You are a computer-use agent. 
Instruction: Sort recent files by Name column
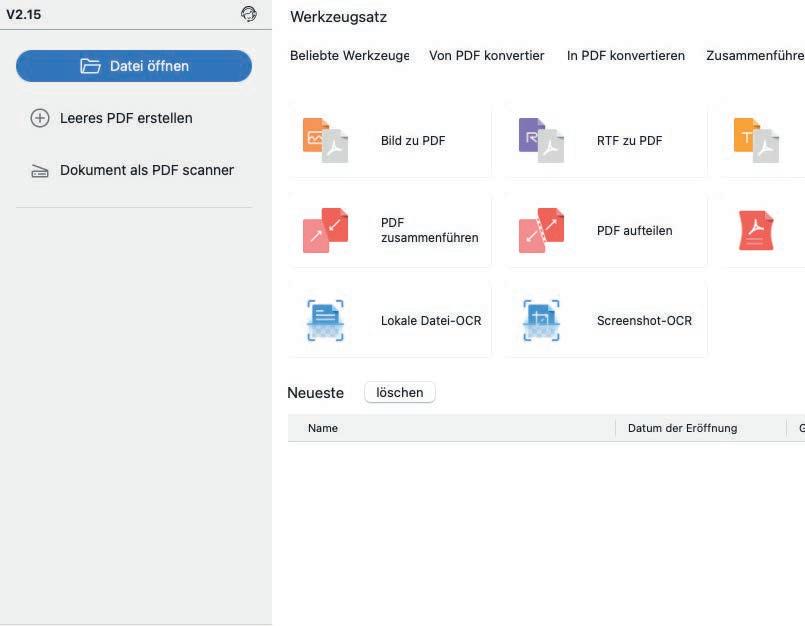coord(323,428)
